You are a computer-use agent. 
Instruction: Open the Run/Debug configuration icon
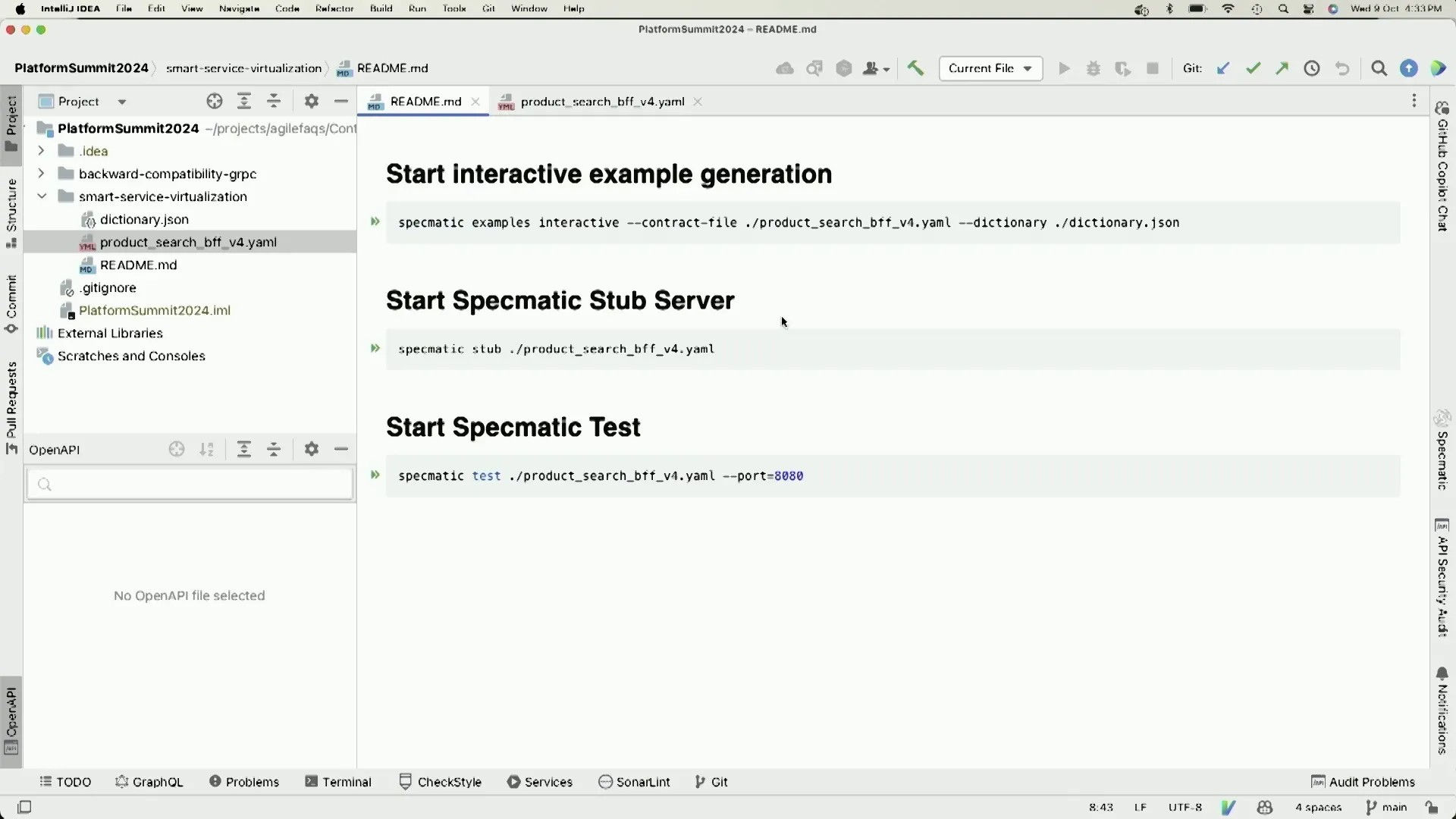pos(988,68)
